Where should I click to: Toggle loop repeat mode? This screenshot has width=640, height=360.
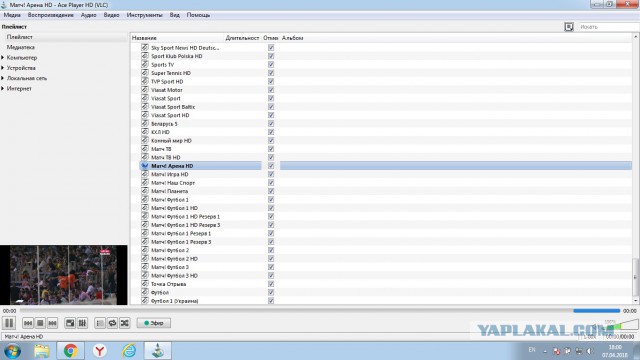click(x=112, y=323)
